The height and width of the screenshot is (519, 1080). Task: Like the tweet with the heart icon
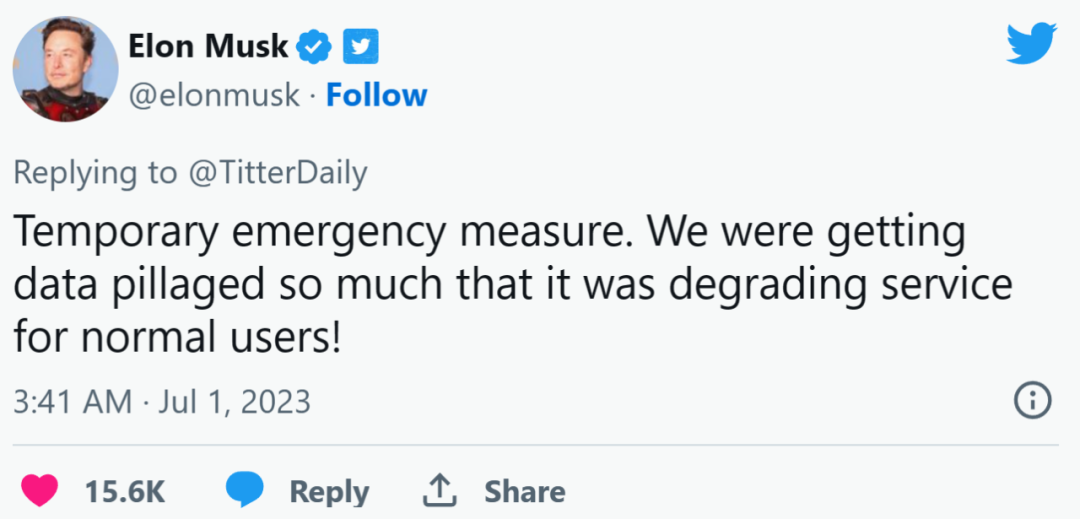[x=39, y=490]
